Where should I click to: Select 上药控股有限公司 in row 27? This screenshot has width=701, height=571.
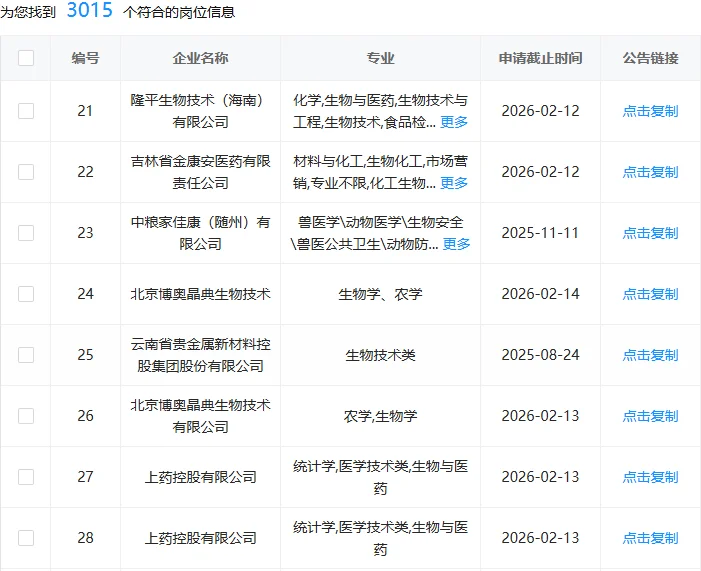(x=200, y=477)
